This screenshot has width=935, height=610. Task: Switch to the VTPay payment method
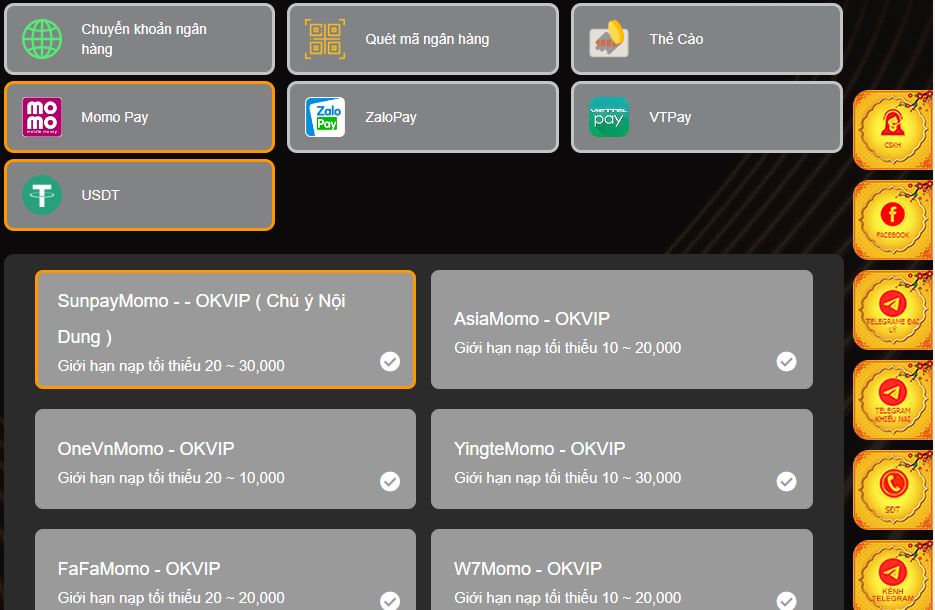[706, 117]
